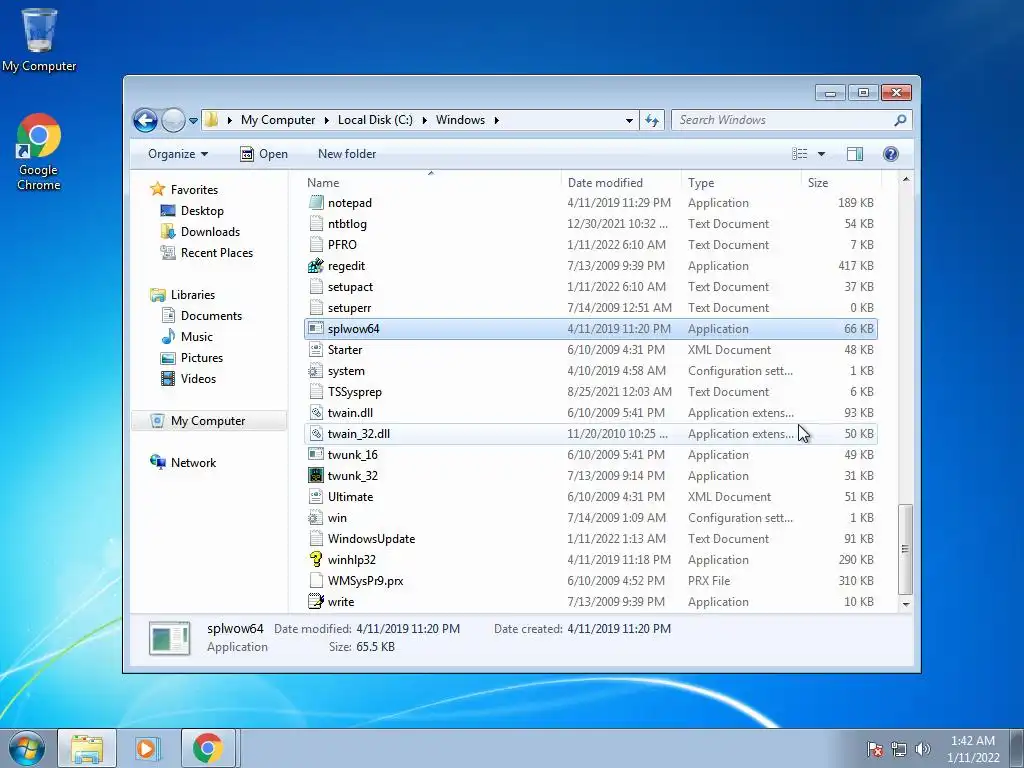
Task: Expand the root breadcrumb arrow before My Computer
Action: tap(230, 120)
